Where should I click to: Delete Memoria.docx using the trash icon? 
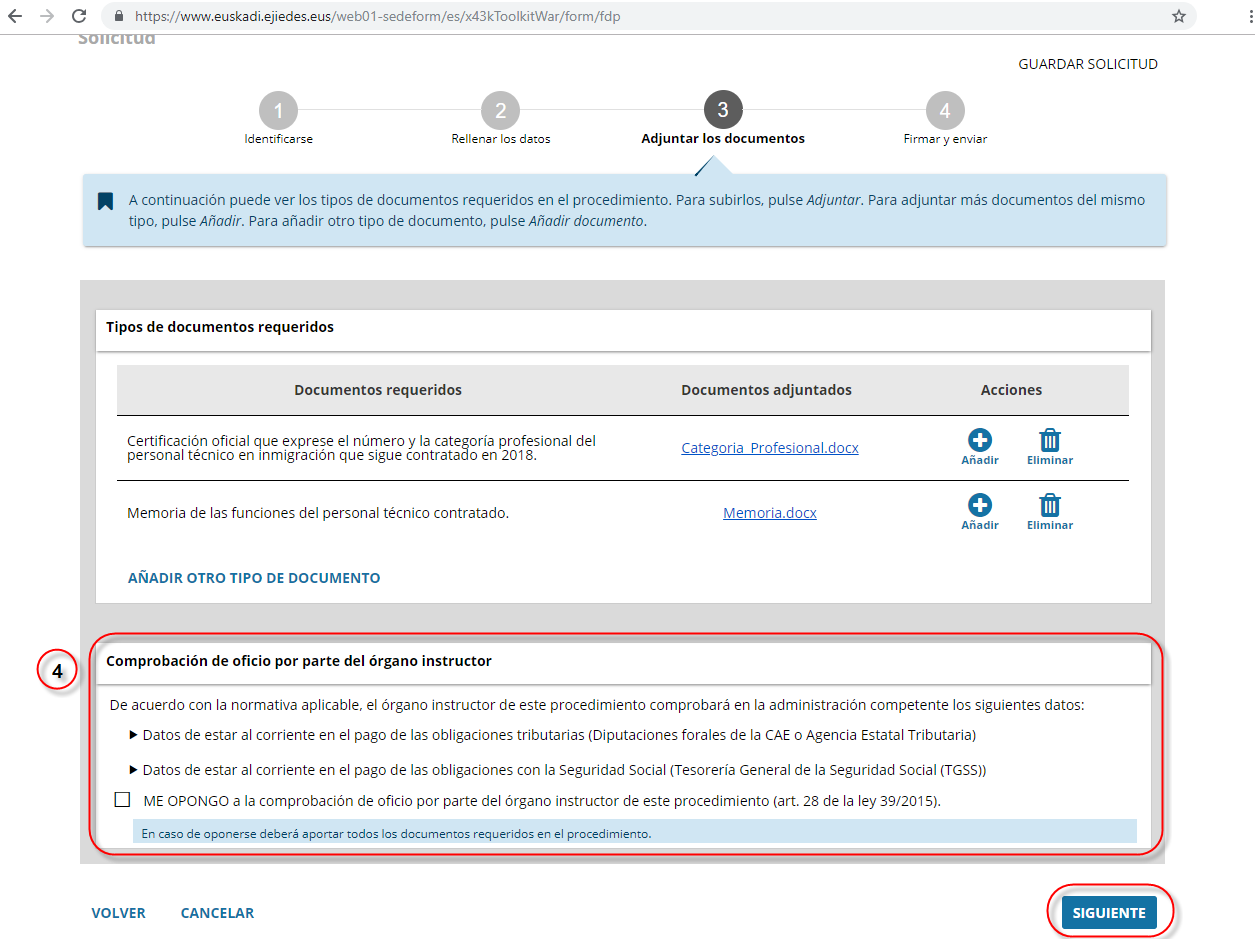[1049, 505]
